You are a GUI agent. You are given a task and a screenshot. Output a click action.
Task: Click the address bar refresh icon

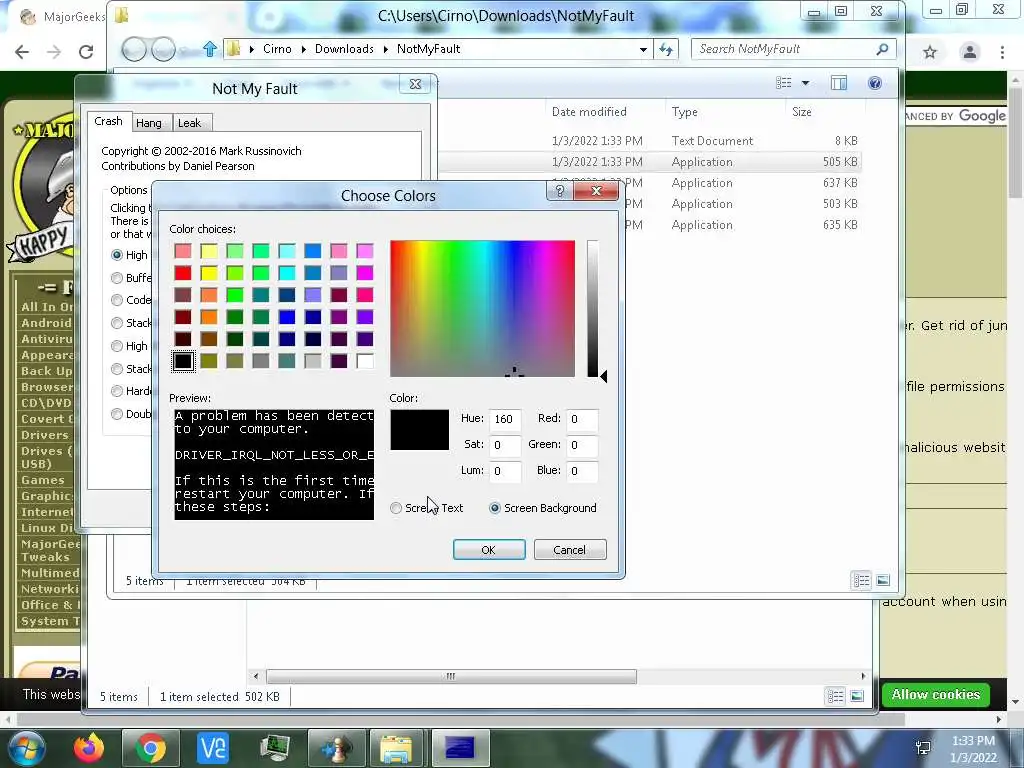pos(665,49)
